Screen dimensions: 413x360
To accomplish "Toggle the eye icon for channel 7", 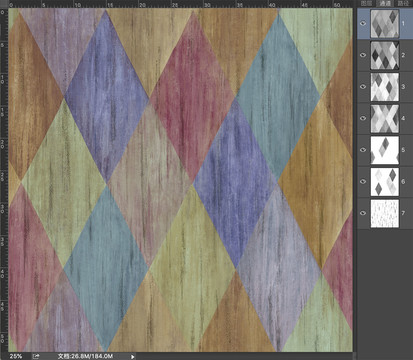I will coord(363,213).
